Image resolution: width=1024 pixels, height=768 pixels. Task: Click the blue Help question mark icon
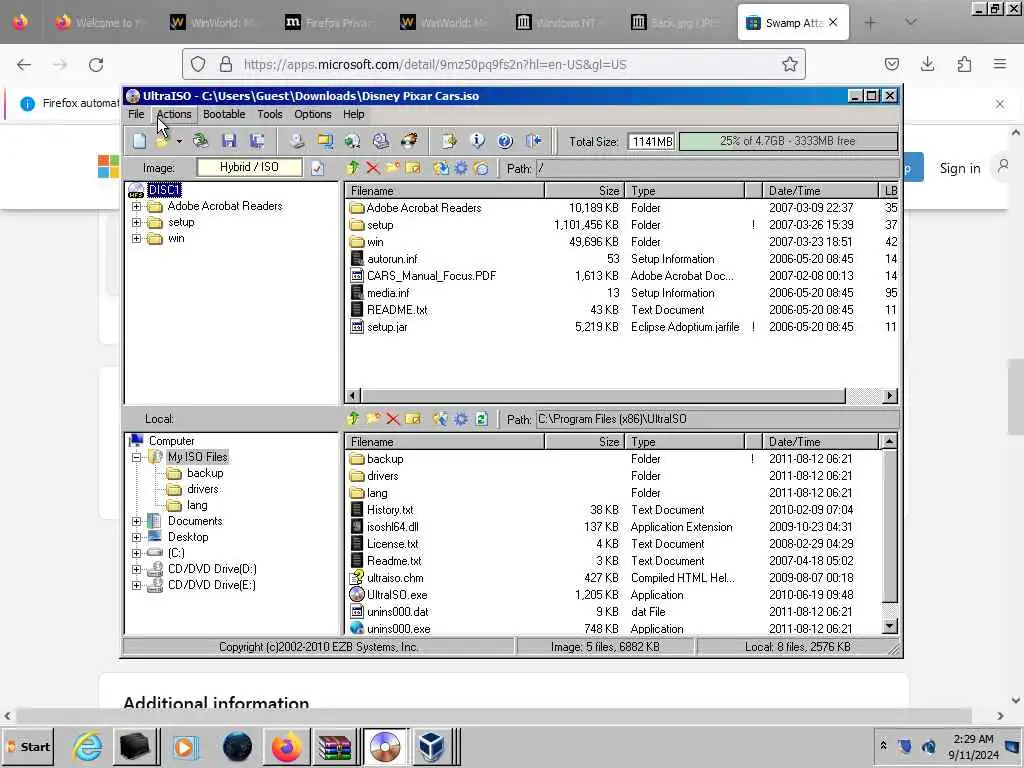point(505,140)
